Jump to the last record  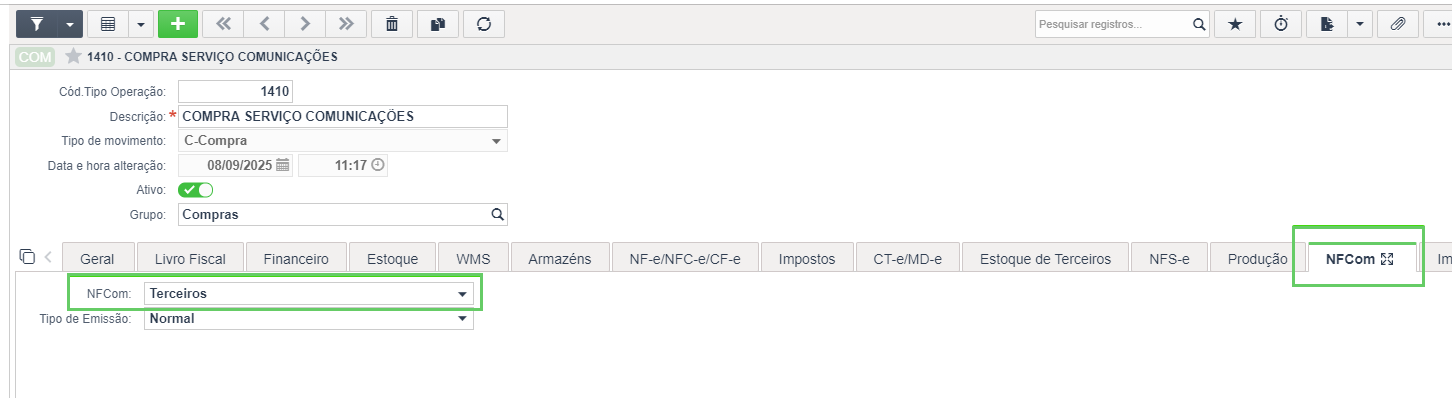point(345,24)
